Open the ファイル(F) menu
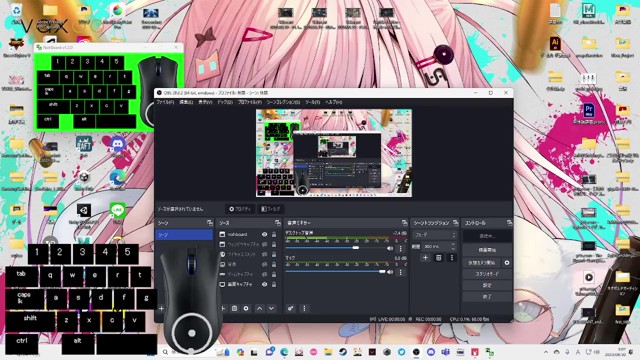 click(x=165, y=102)
